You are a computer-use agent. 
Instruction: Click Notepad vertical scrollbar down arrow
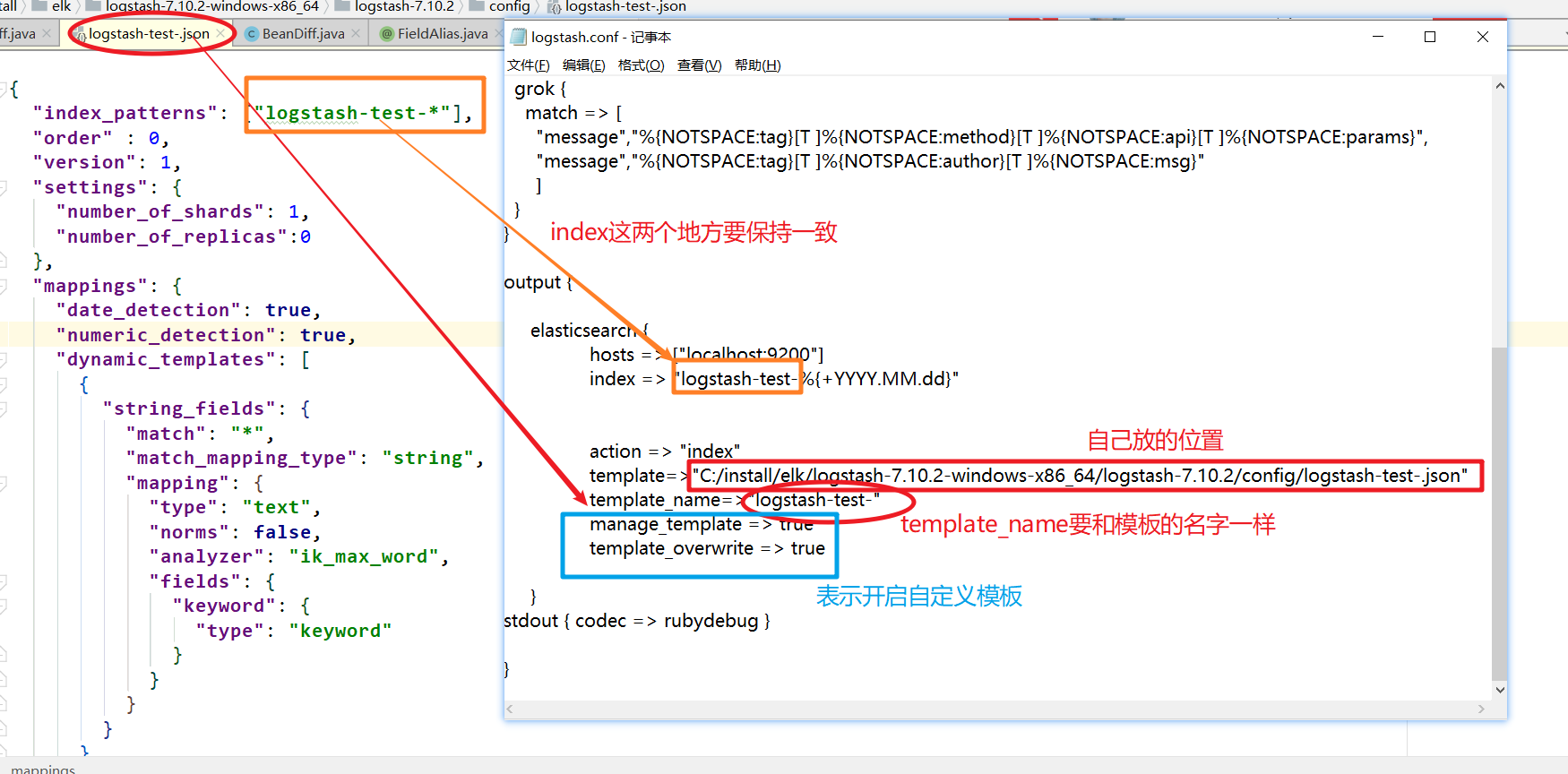[1500, 690]
